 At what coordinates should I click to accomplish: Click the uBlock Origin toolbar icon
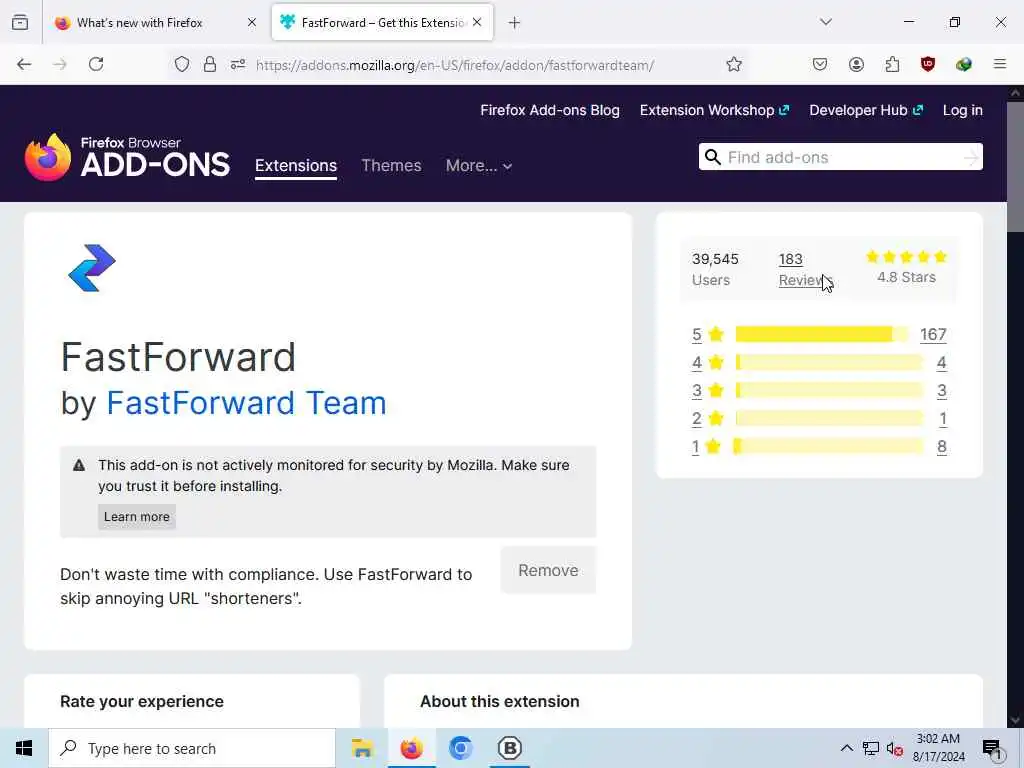coord(928,64)
